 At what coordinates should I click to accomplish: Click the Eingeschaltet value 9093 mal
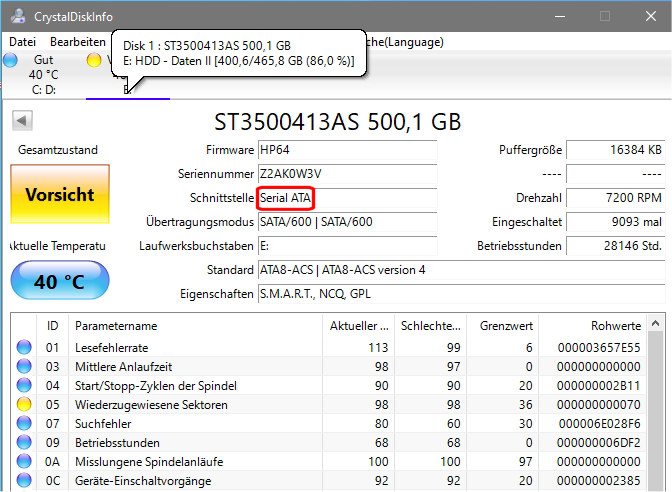(x=616, y=222)
